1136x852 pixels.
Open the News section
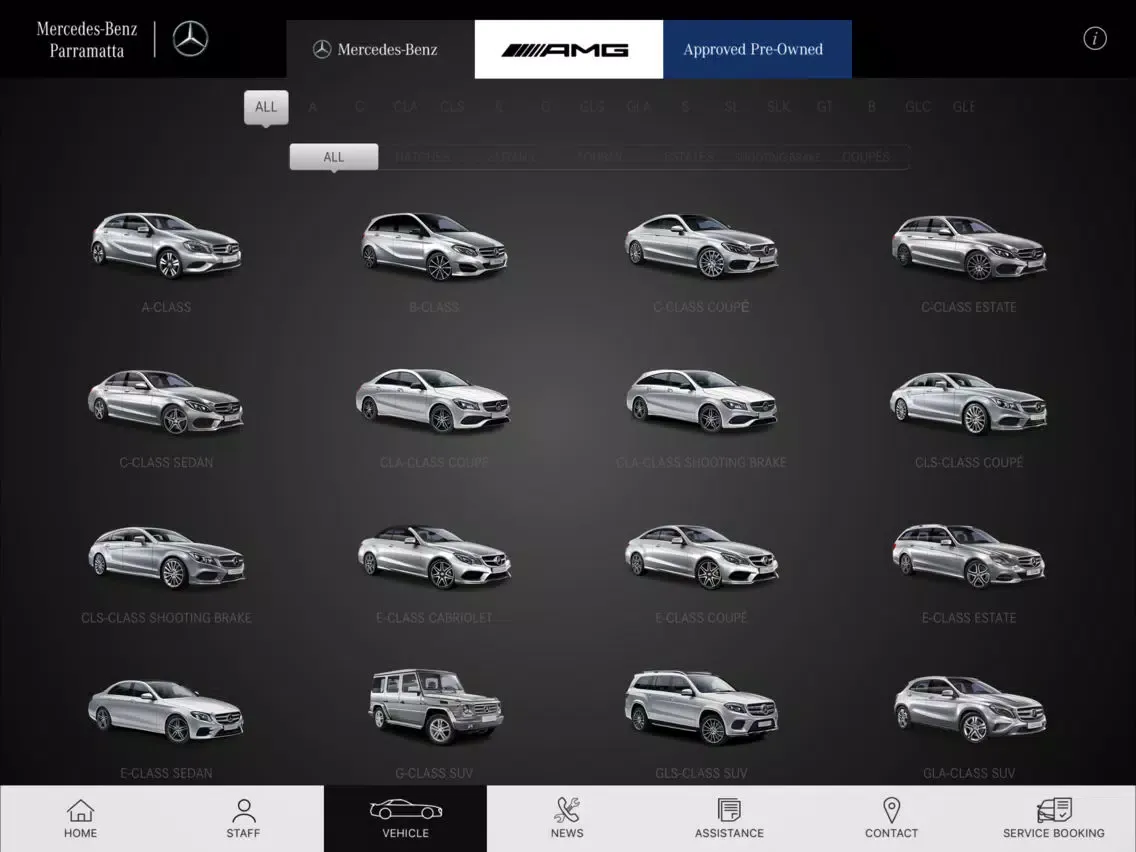point(567,819)
